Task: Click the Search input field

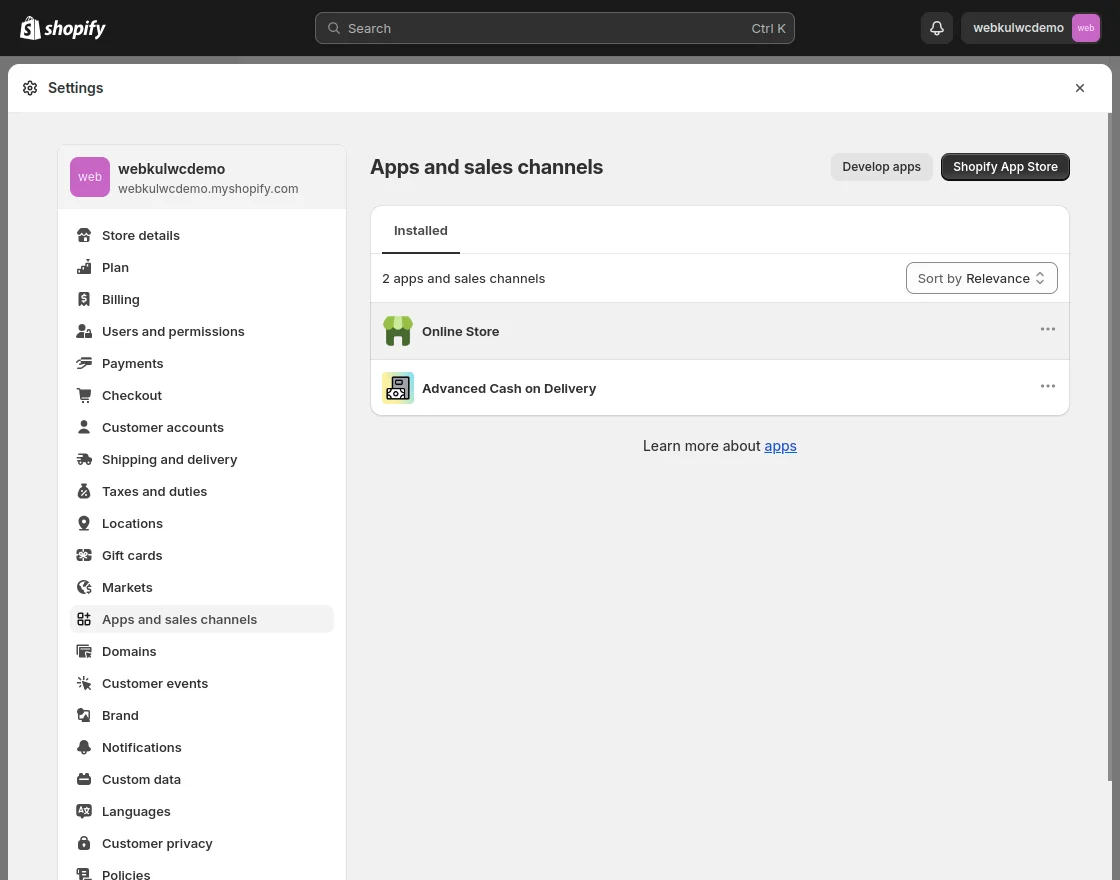Action: coord(555,28)
